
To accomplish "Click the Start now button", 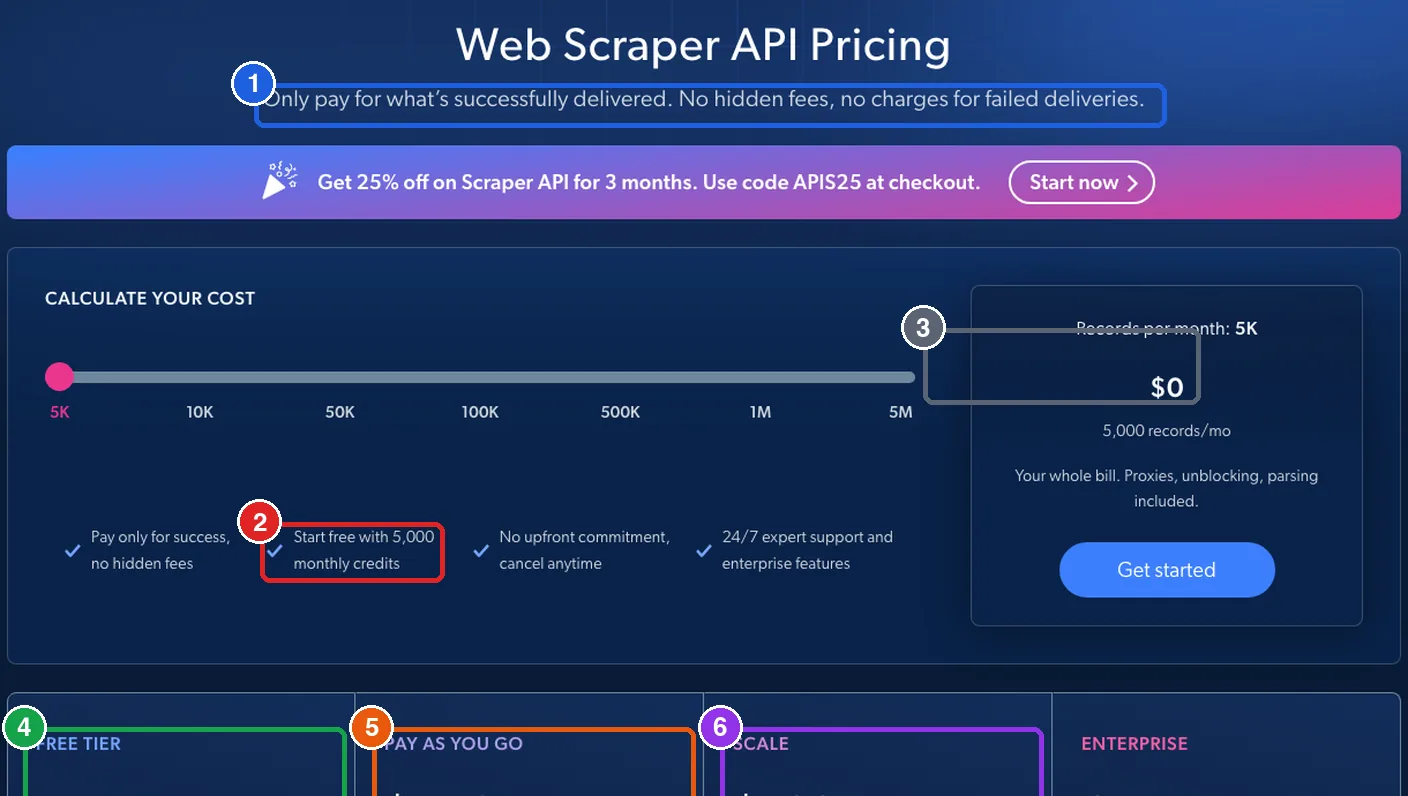I will [x=1081, y=182].
